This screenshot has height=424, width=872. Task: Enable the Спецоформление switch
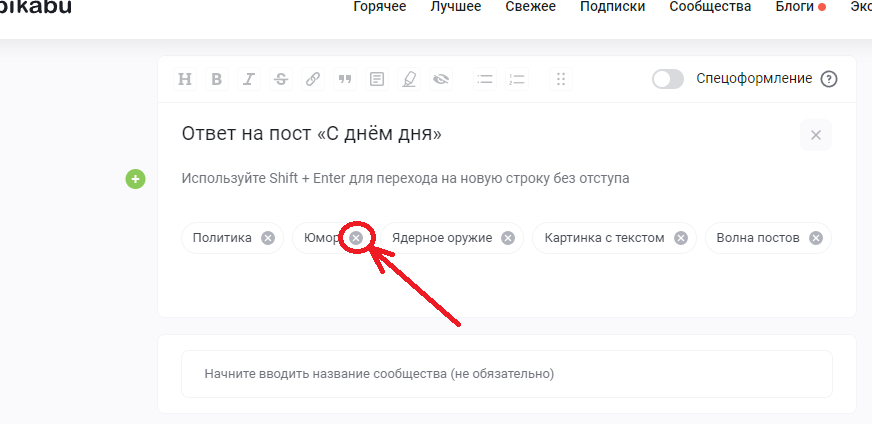pos(667,79)
